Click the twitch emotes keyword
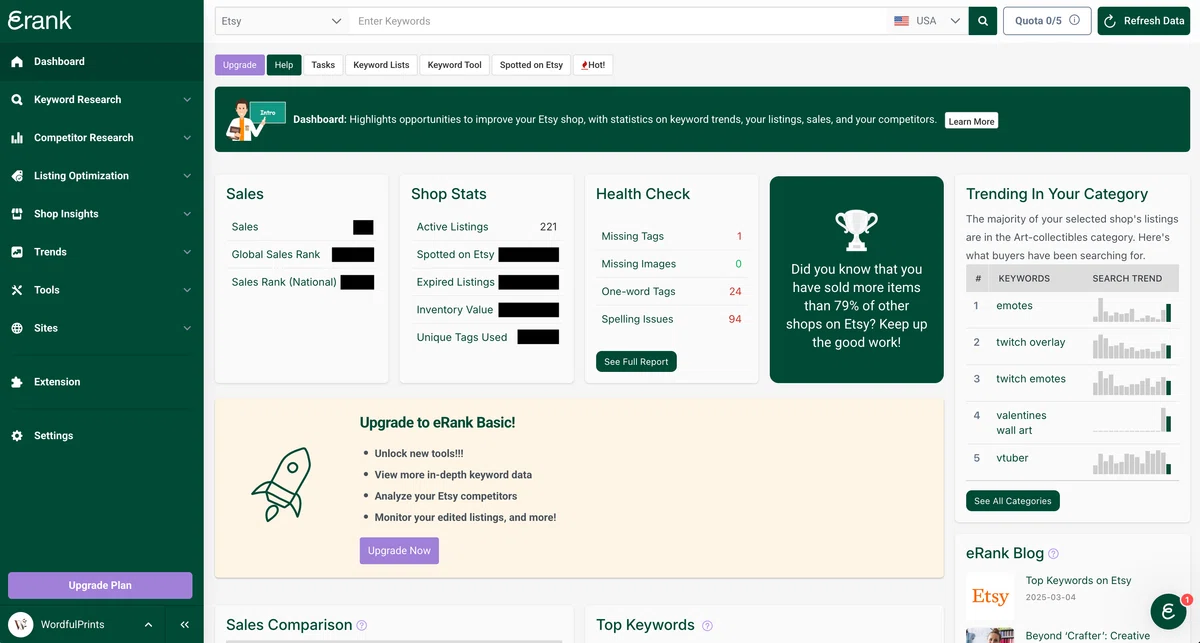The width and height of the screenshot is (1200, 643). coord(1030,379)
